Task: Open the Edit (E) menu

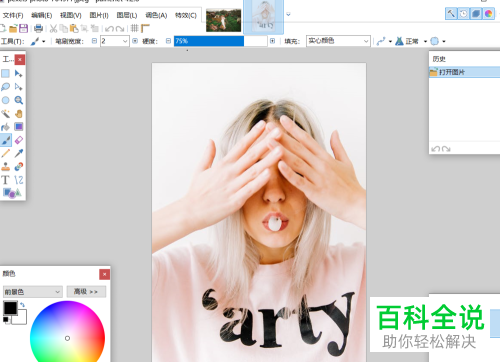Action: tap(42, 15)
